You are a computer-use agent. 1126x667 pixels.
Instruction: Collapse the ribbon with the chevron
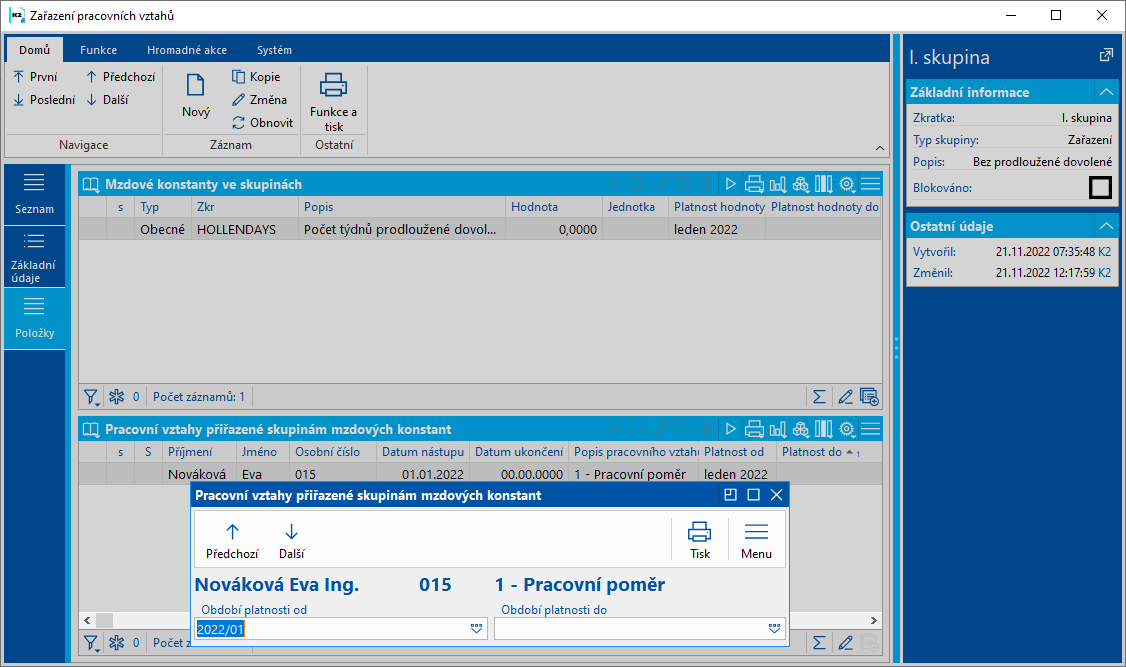[880, 148]
